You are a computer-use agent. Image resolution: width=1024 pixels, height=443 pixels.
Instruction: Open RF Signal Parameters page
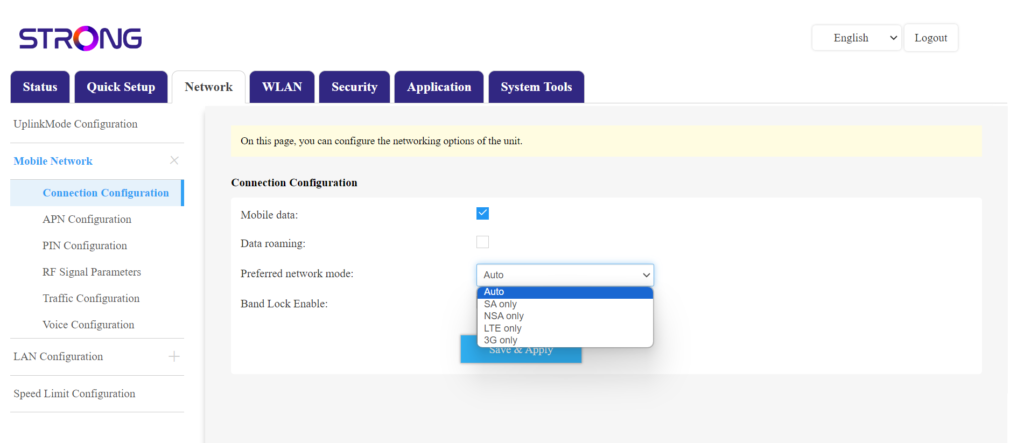91,272
